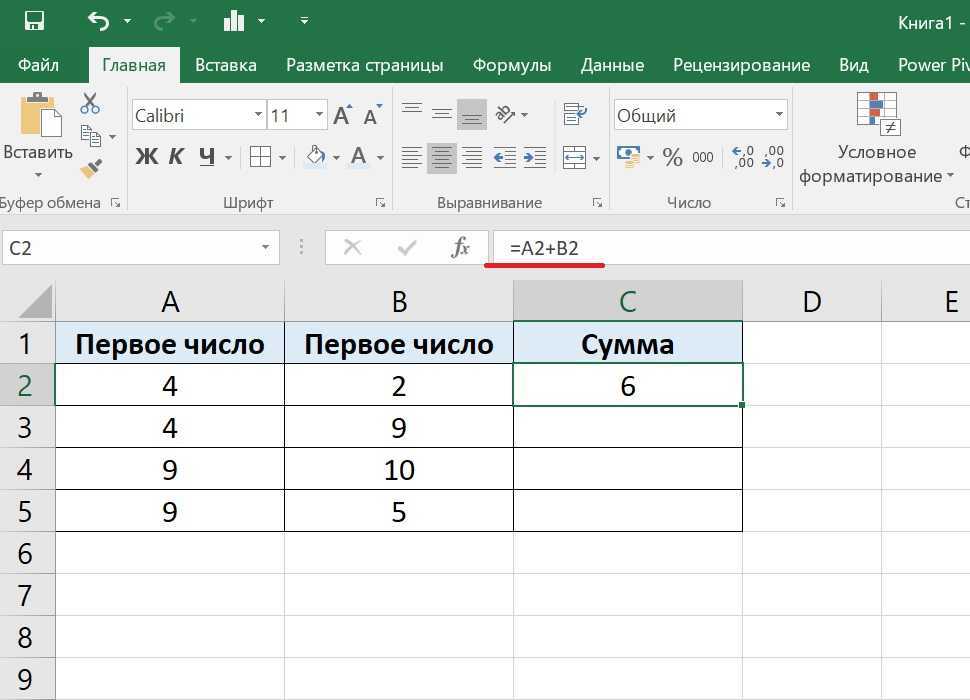Toggle wrap text
This screenshot has height=700, width=970.
pos(575,114)
